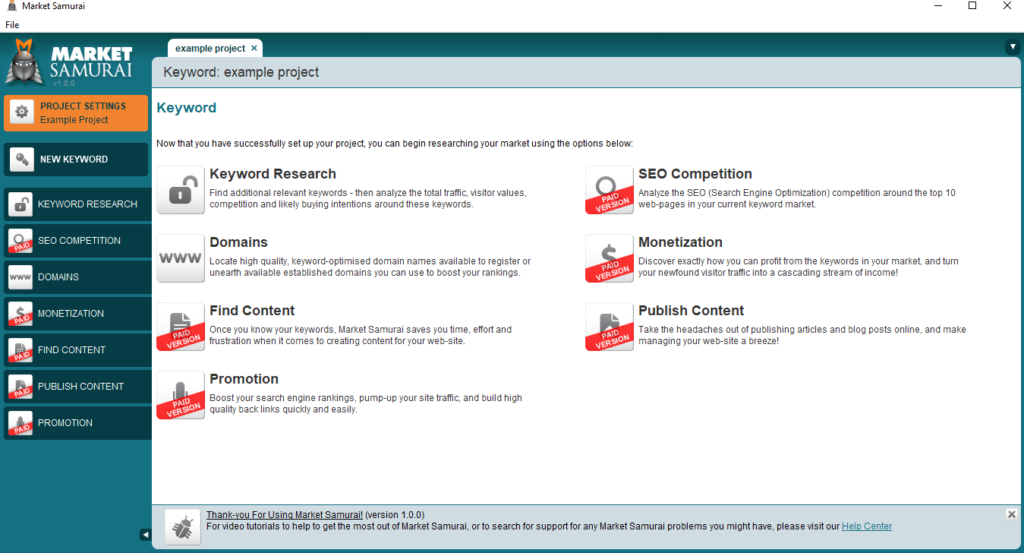Close the example project tab
The height and width of the screenshot is (553, 1024).
pos(254,48)
